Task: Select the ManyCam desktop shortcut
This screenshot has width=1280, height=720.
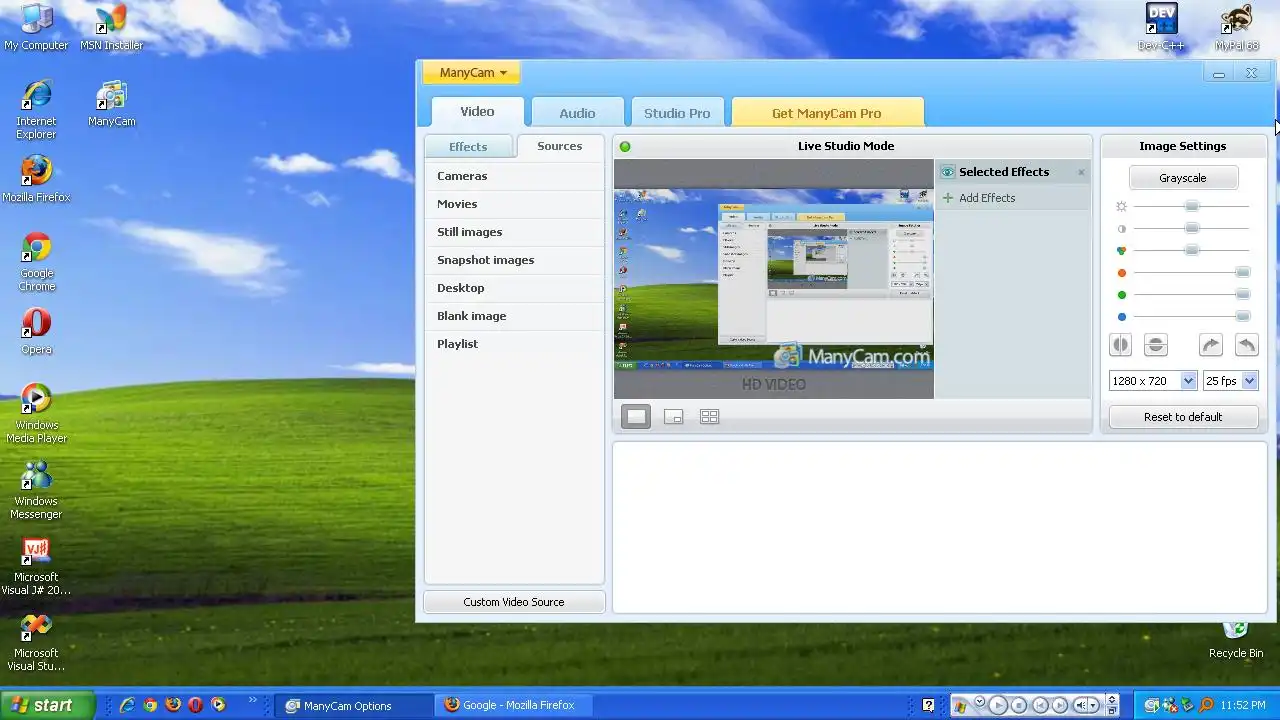Action: click(x=111, y=104)
